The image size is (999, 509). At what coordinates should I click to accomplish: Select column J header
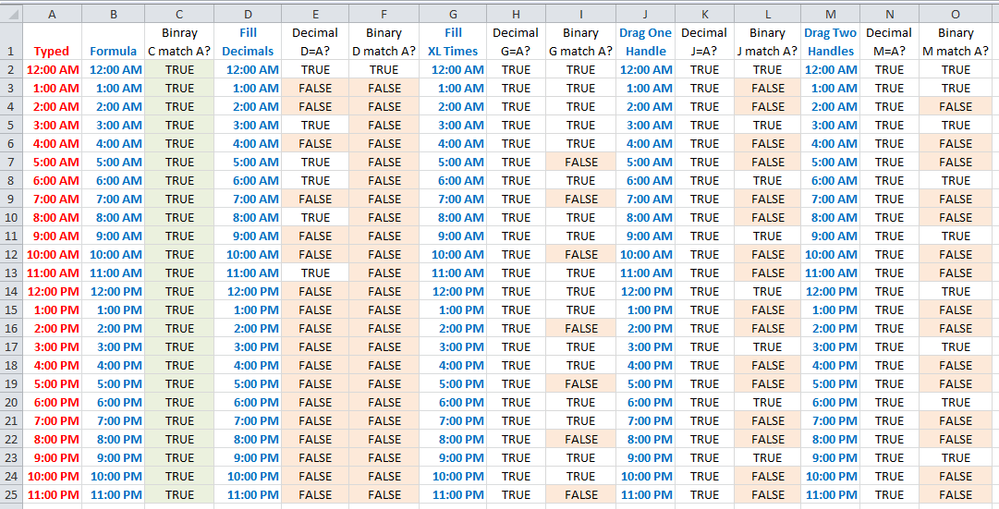click(x=645, y=14)
